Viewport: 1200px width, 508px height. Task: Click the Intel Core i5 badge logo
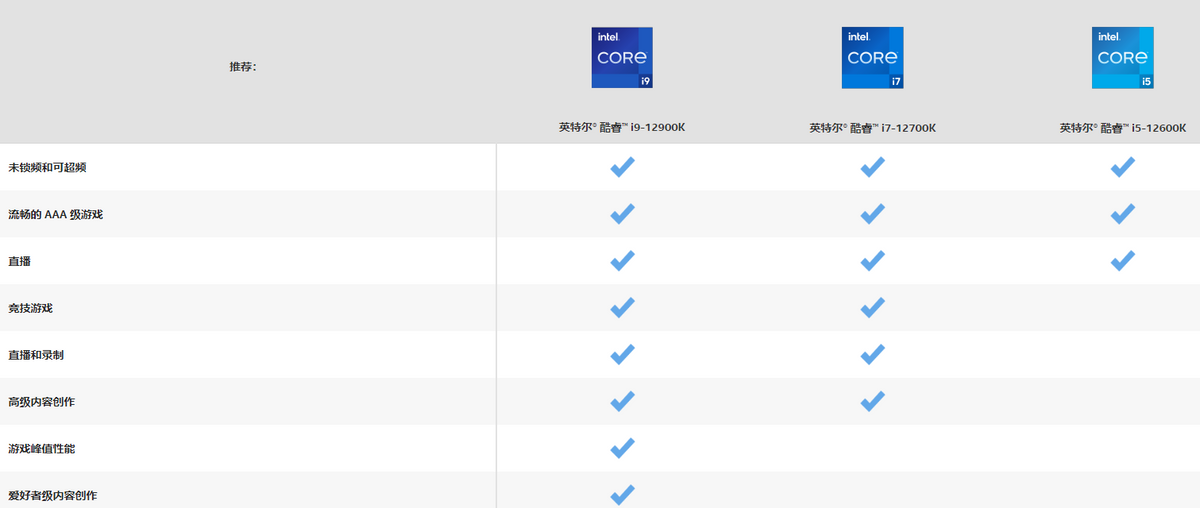1122,58
